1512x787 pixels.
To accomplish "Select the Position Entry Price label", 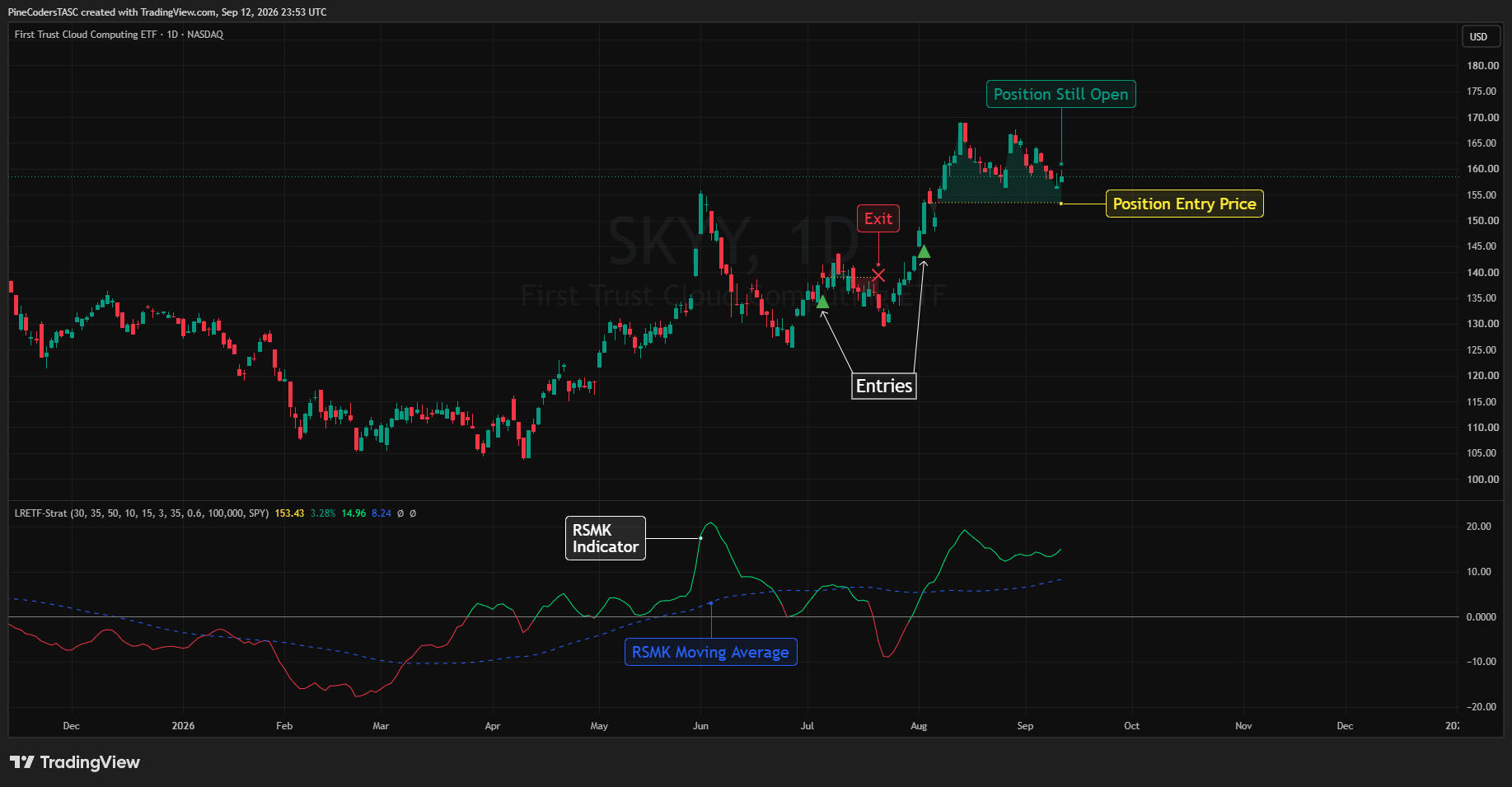I will [x=1184, y=204].
